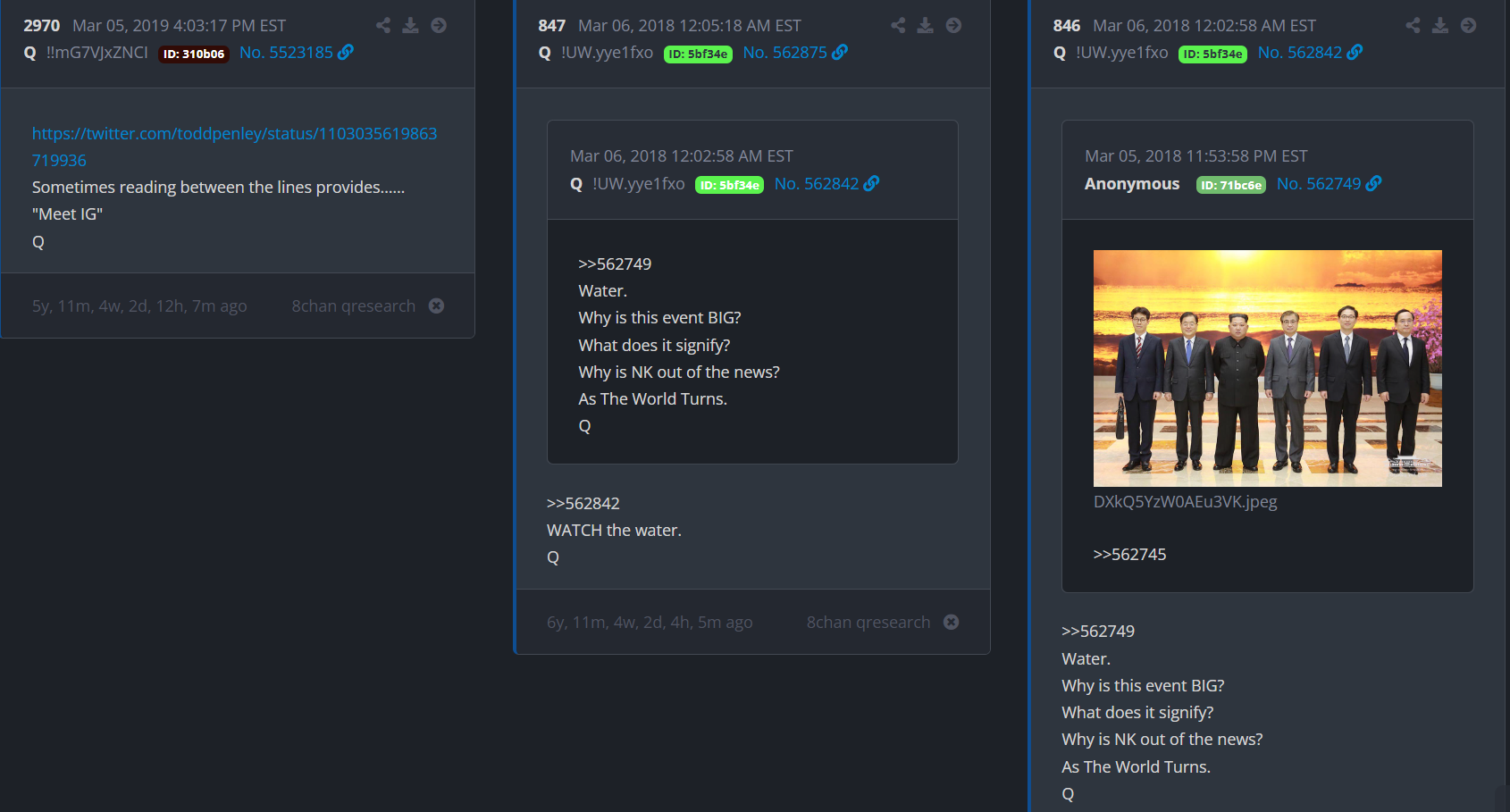This screenshot has width=1510, height=812.
Task: Click chain icon in quoted post 562842
Action: [871, 183]
